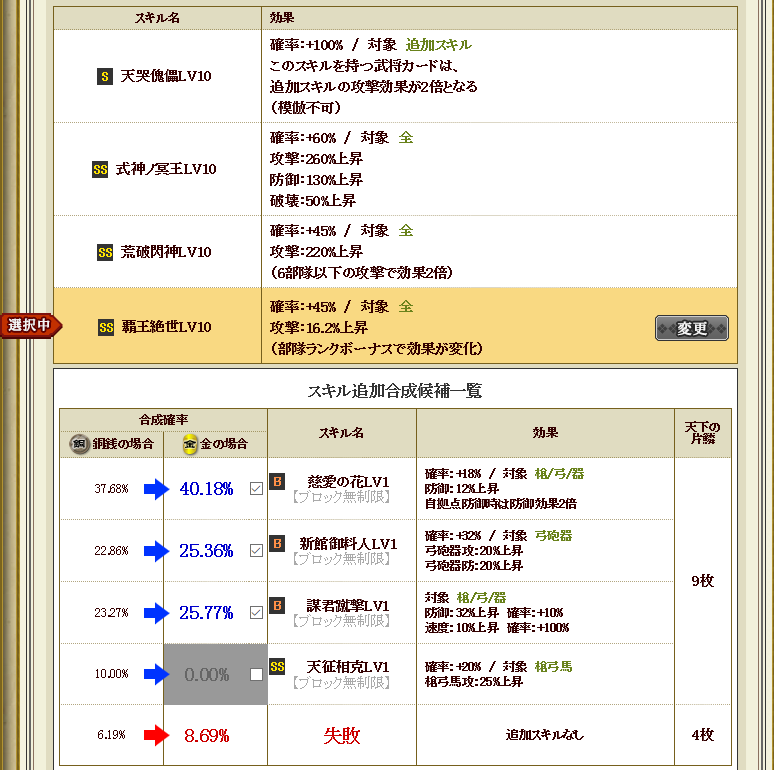
Task: Click the blue arrow in the 37.68% row
Action: coord(156,489)
